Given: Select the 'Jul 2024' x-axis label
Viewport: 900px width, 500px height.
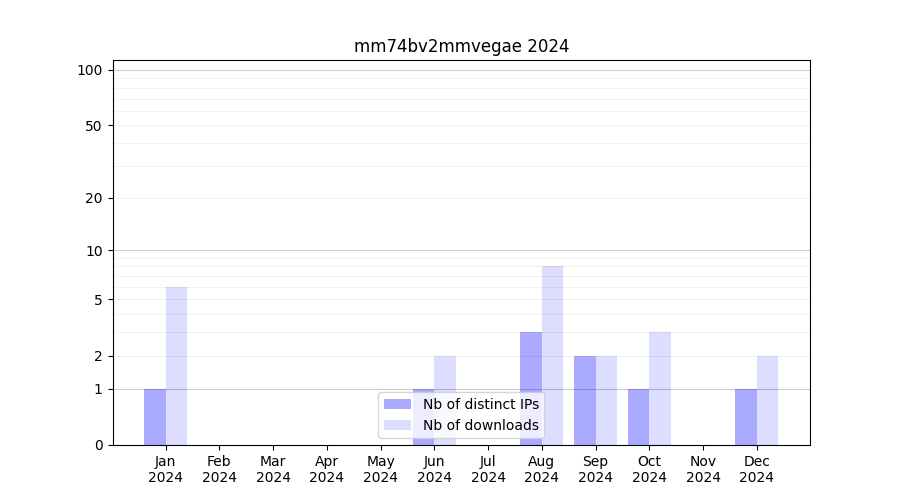Looking at the screenshot, I should point(488,469).
